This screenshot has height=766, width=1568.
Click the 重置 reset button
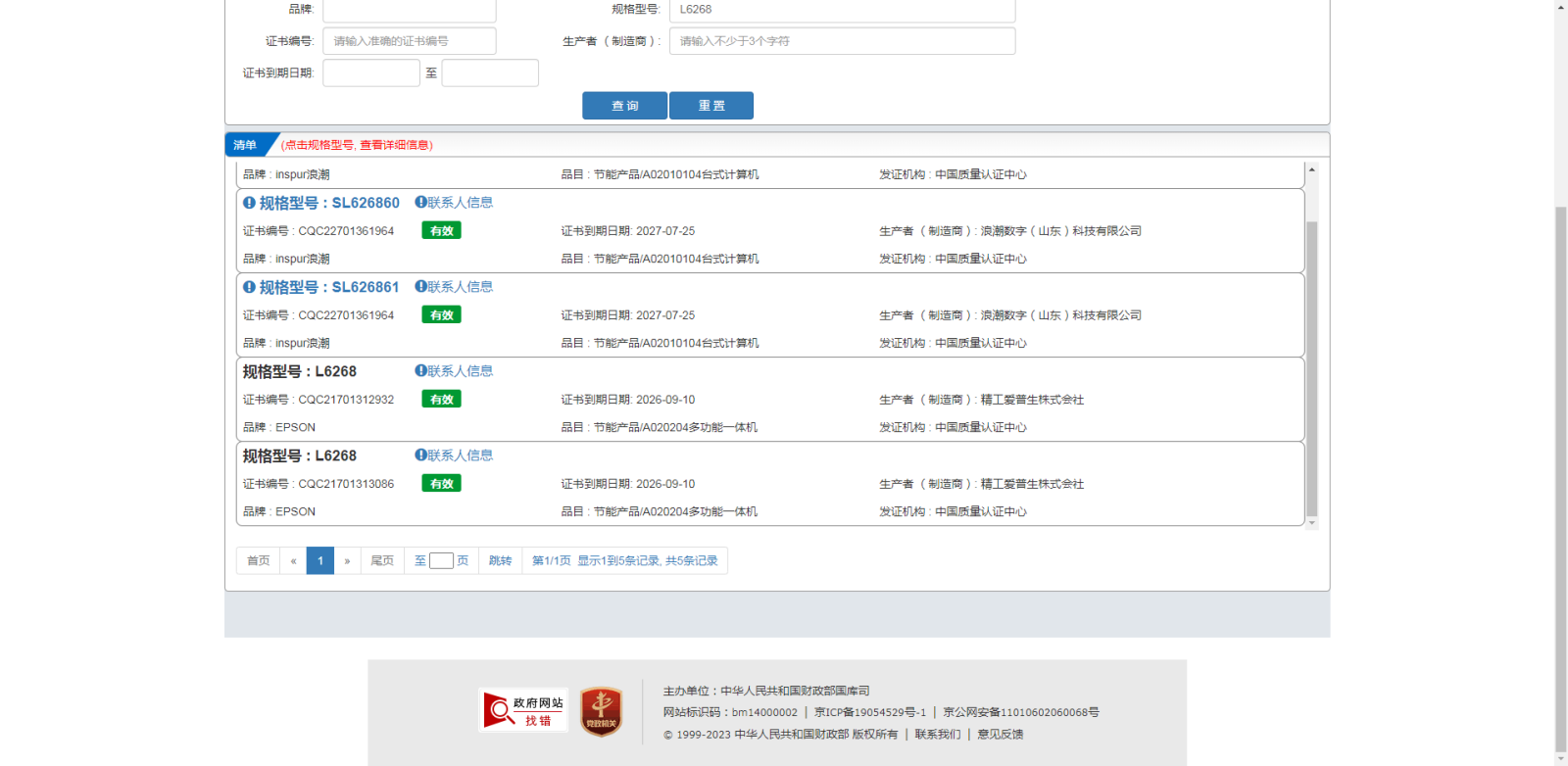coord(711,106)
